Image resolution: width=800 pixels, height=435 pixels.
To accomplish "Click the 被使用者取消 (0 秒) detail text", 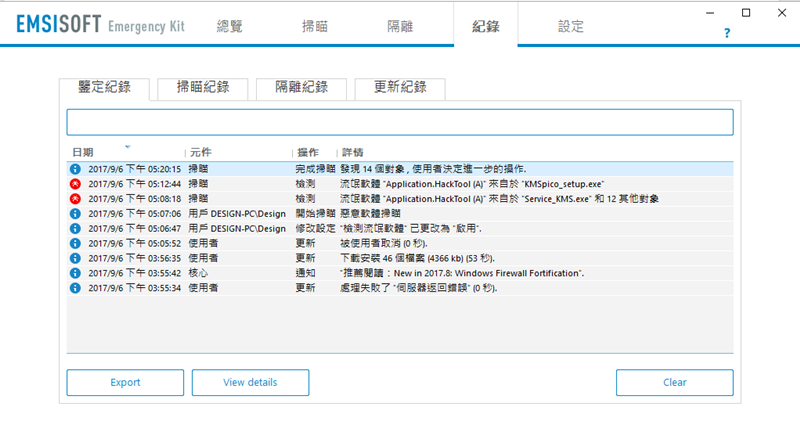I will 384,243.
